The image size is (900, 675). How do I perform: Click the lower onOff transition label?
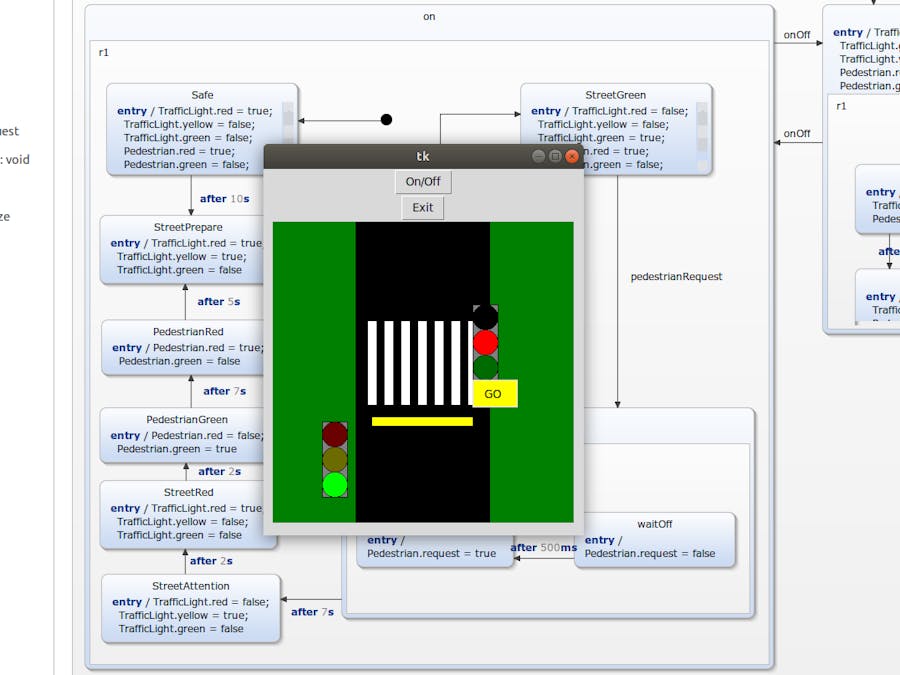pyautogui.click(x=797, y=134)
